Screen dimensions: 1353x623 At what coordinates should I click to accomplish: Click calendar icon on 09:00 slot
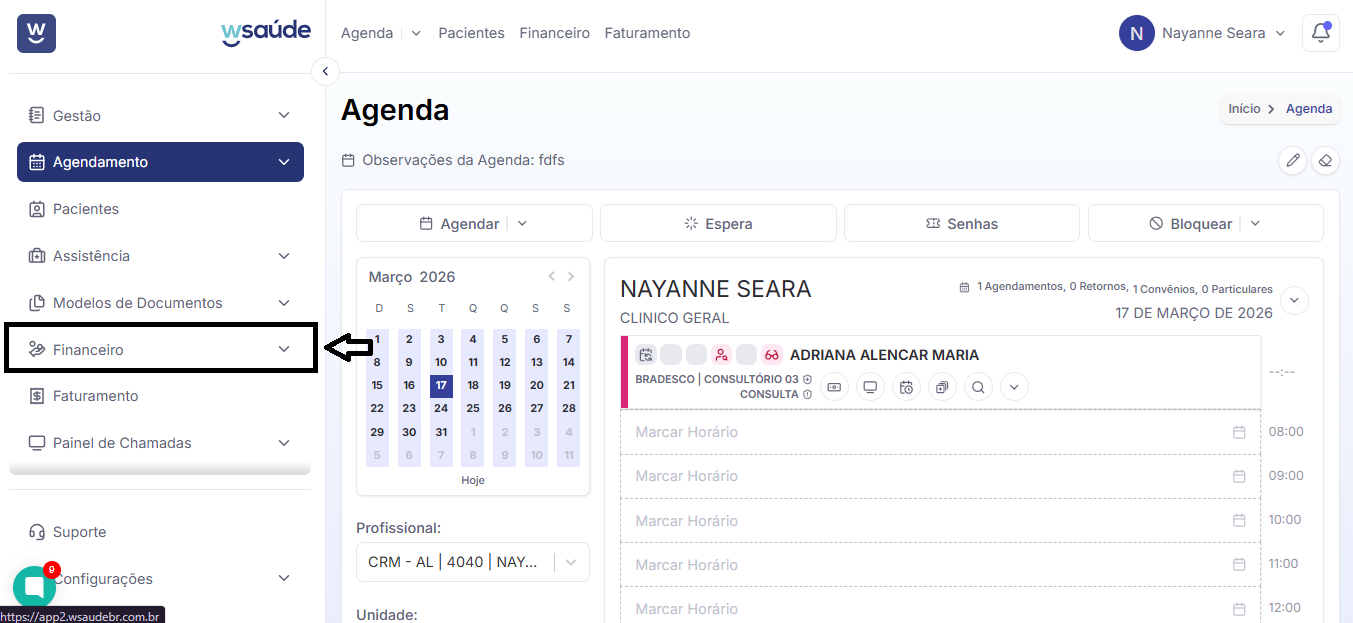pyautogui.click(x=1239, y=476)
